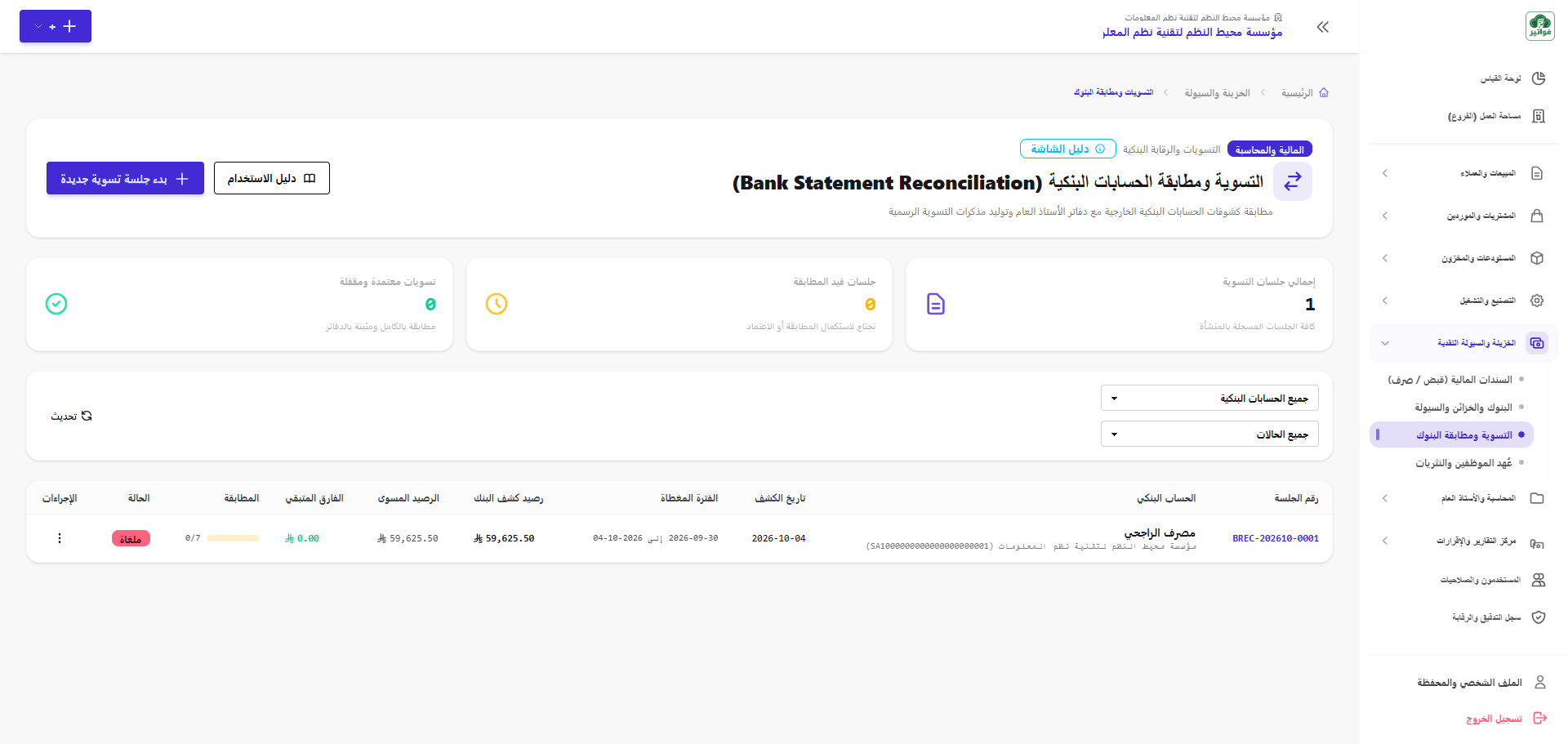Viewport: 1568px width, 744px height.
Task: Open row actions three-dot menu
Action: pyautogui.click(x=60, y=538)
